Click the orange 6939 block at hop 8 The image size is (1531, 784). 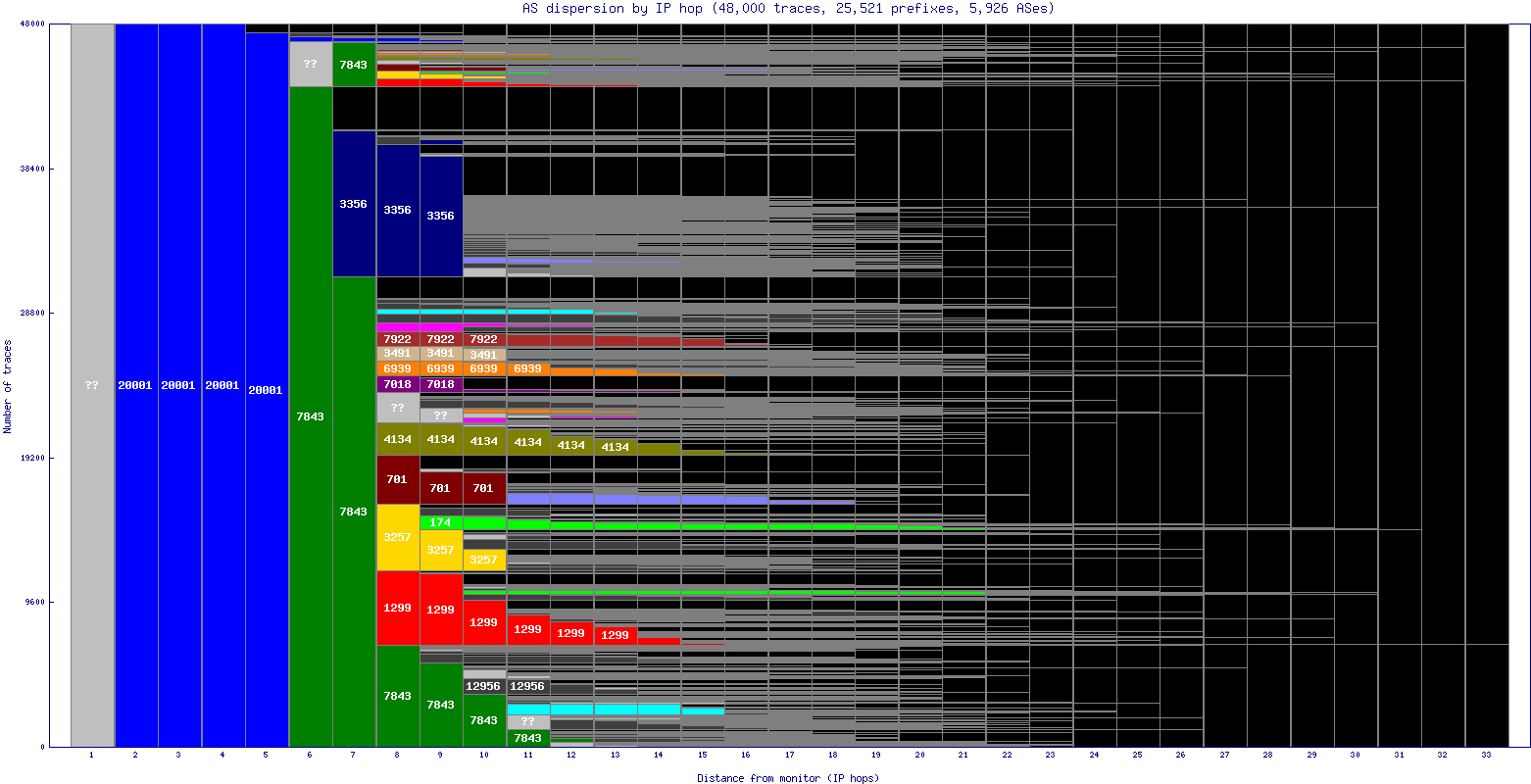(397, 368)
